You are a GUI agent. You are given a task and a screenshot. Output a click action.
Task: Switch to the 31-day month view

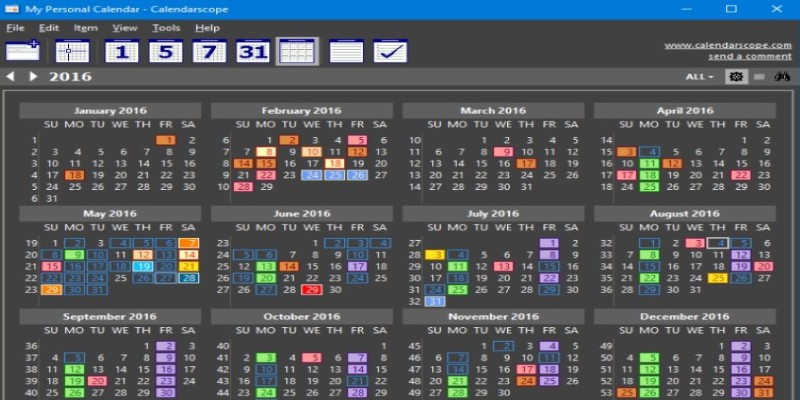coord(252,51)
